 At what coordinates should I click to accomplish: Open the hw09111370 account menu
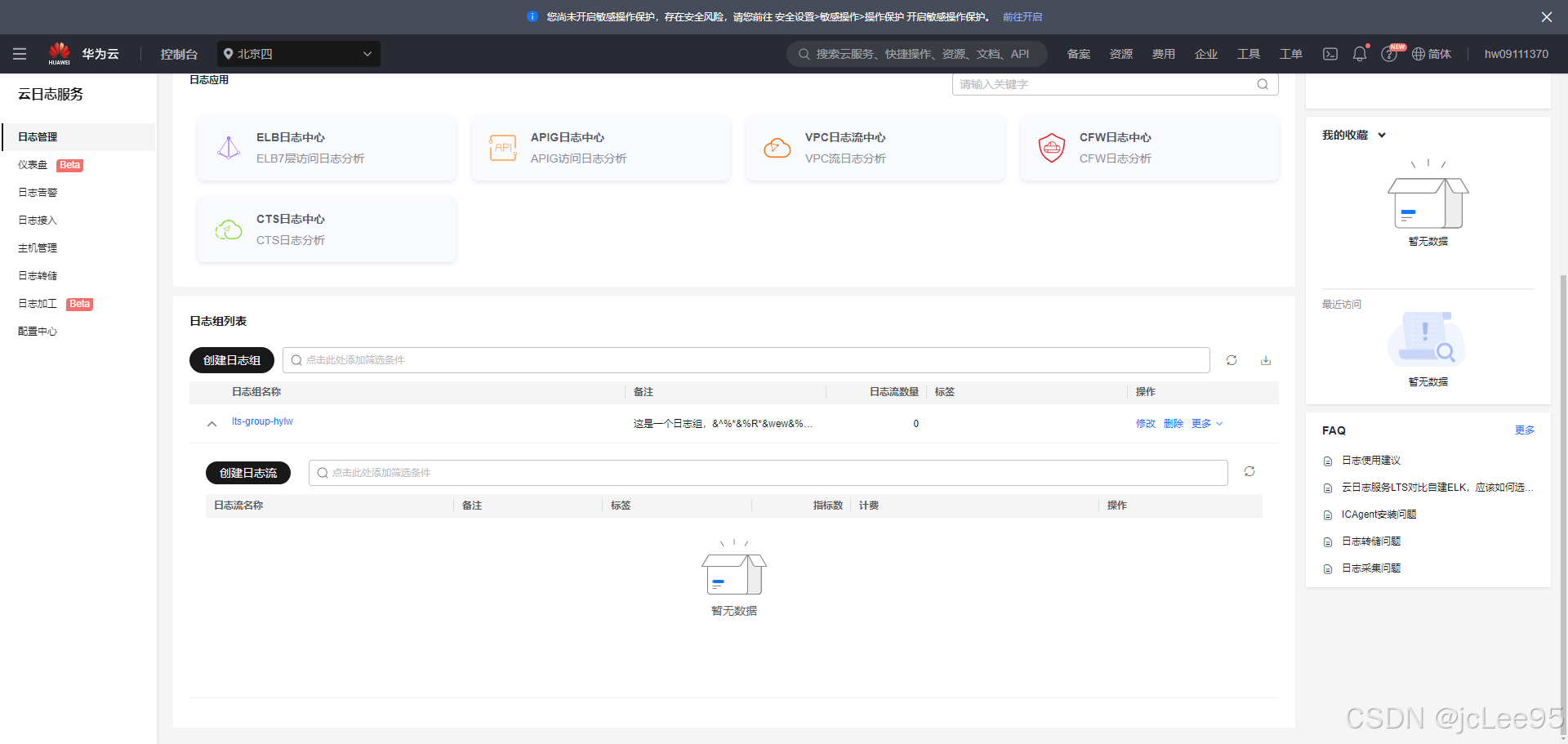1517,54
